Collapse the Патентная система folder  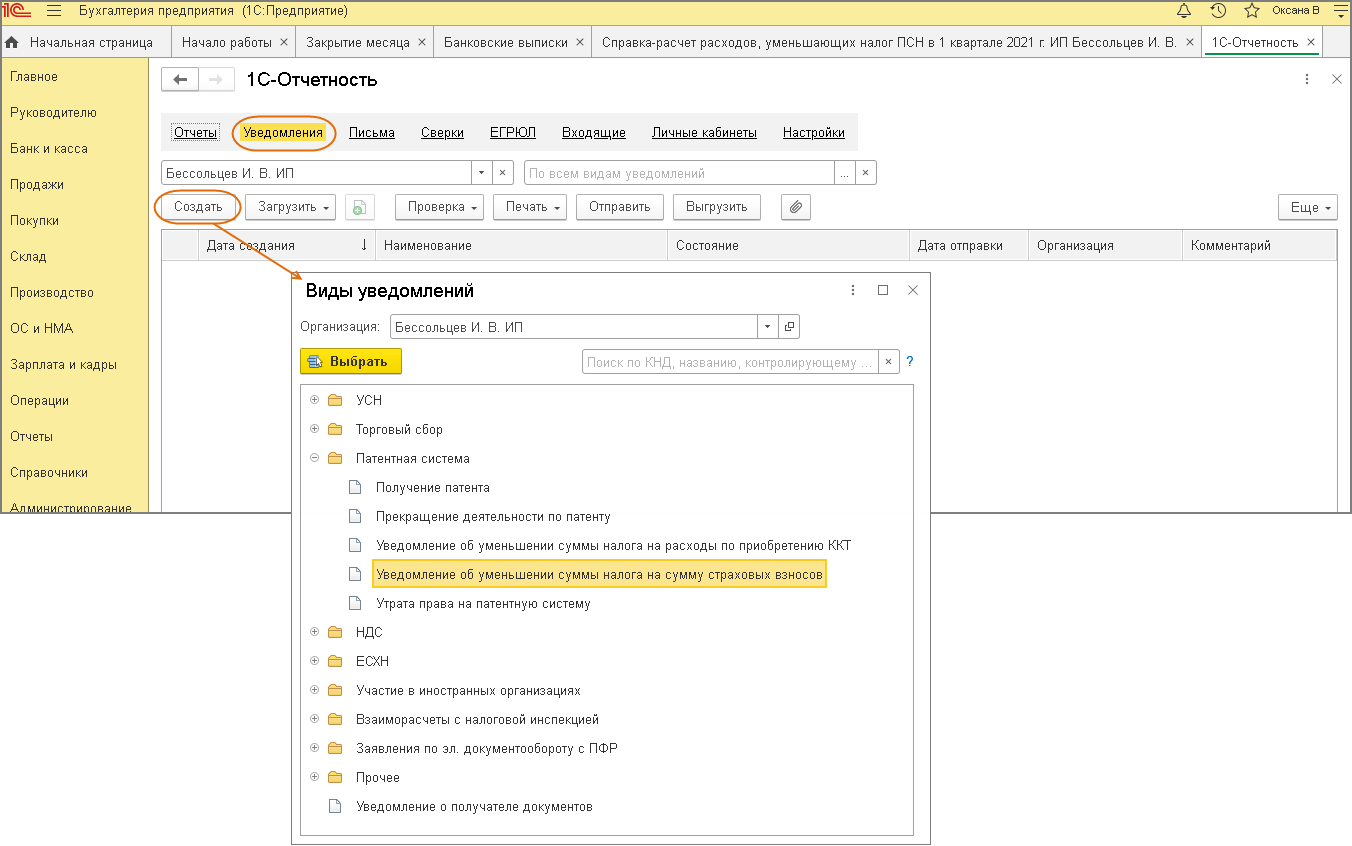(x=314, y=458)
